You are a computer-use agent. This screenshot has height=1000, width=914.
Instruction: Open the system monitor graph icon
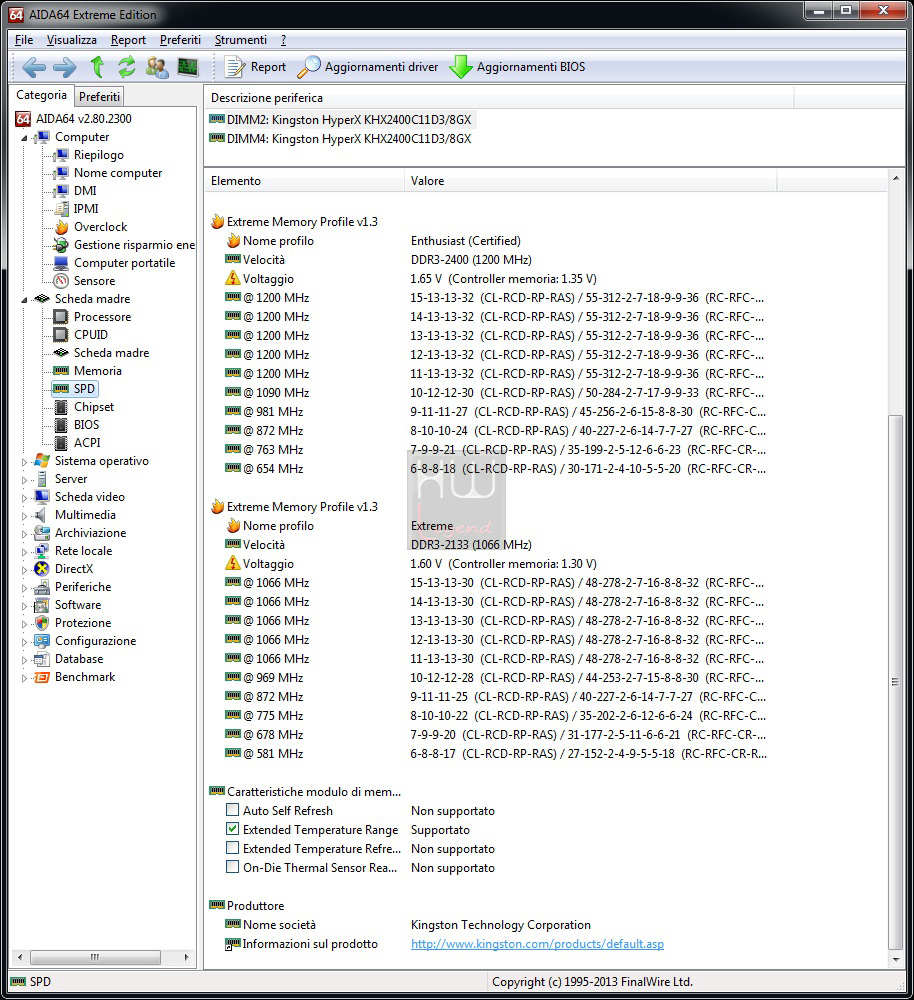[x=188, y=67]
